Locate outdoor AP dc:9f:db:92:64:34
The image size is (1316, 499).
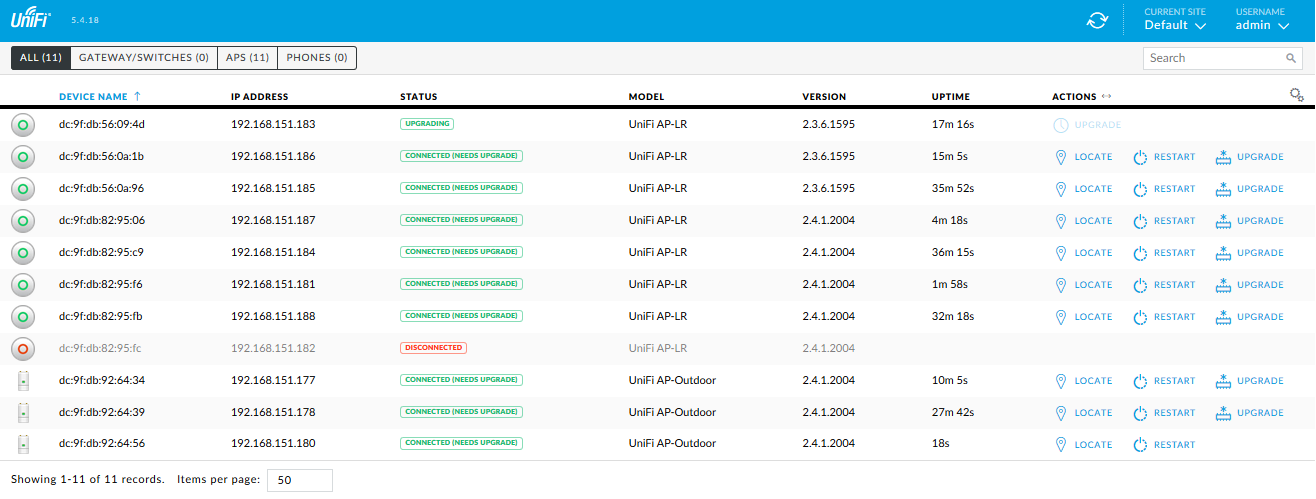pyautogui.click(x=1084, y=381)
